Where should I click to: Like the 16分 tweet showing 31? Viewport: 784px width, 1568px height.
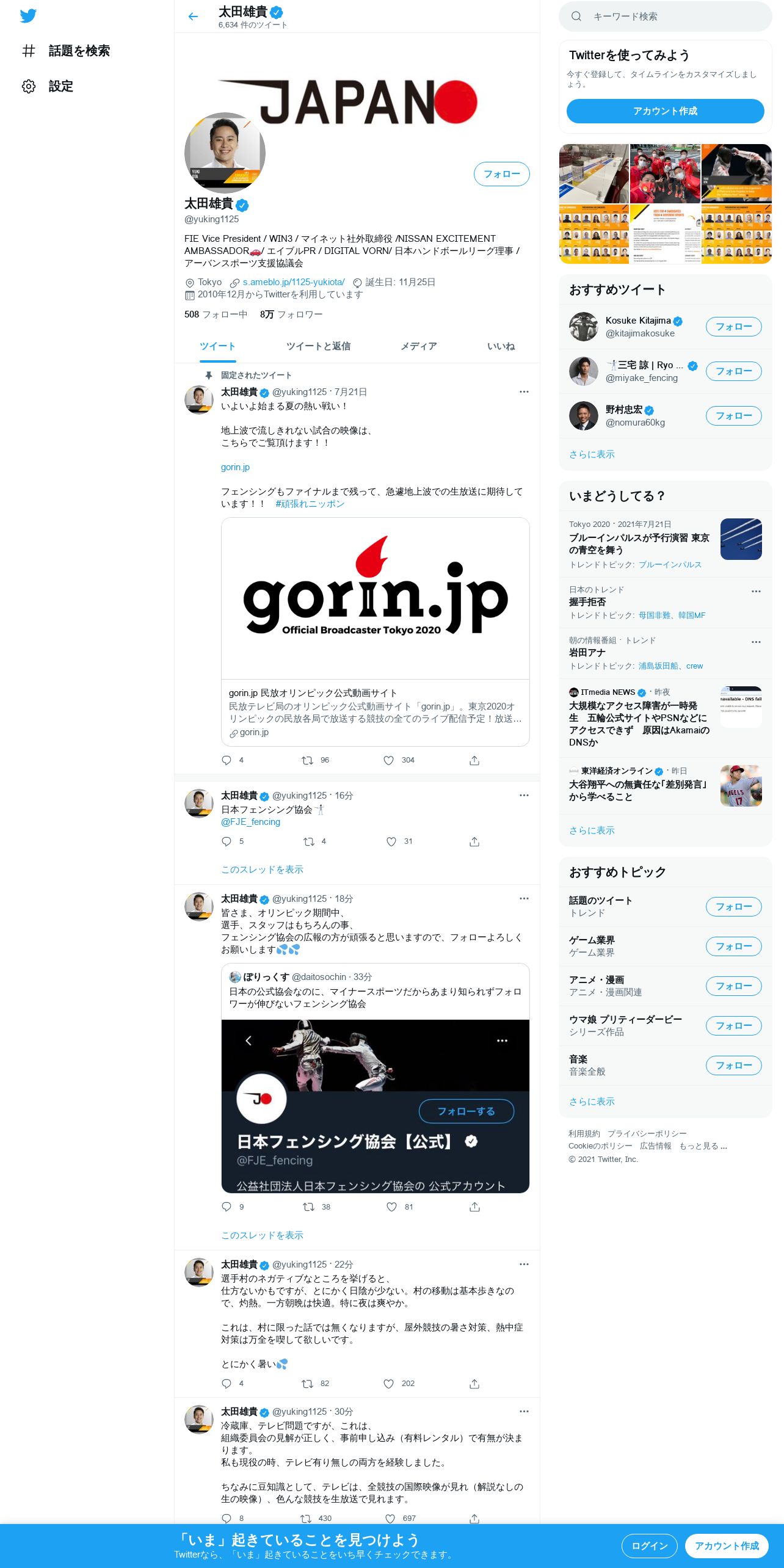pyautogui.click(x=391, y=841)
